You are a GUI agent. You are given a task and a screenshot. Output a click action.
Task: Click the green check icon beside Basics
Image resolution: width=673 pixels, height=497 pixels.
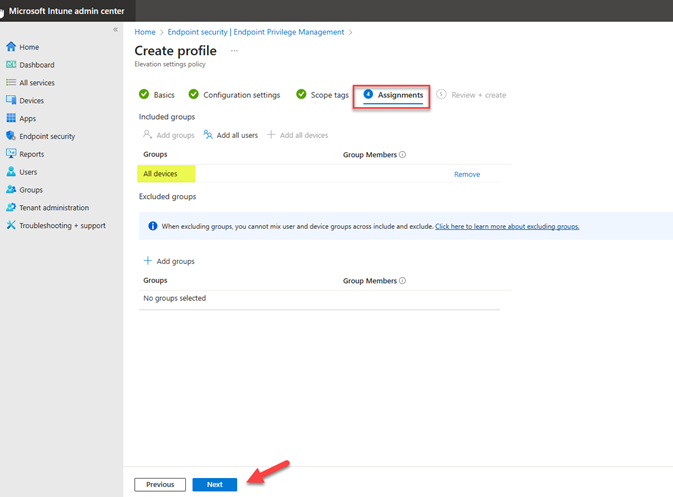(x=144, y=94)
